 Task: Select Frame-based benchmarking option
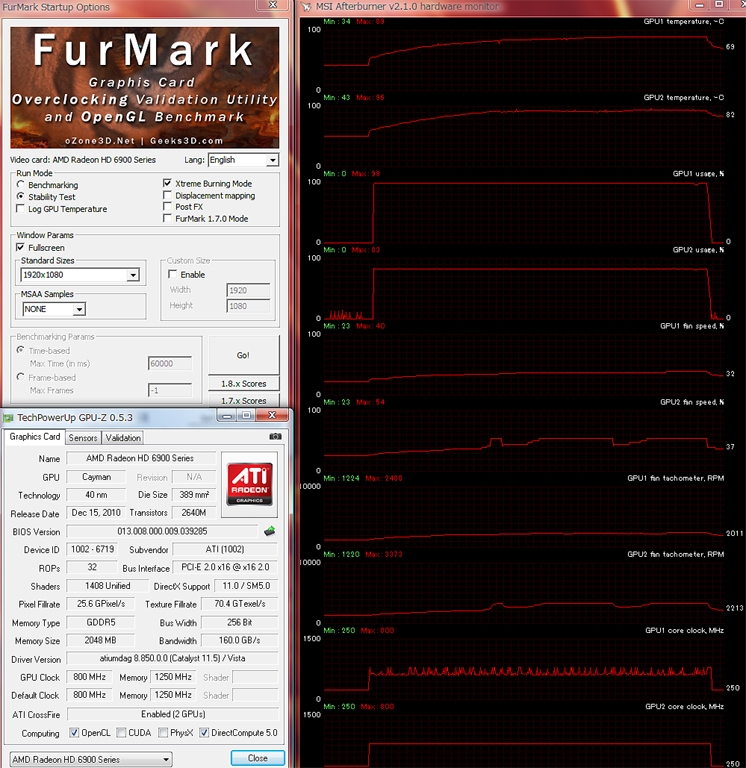tap(21, 377)
